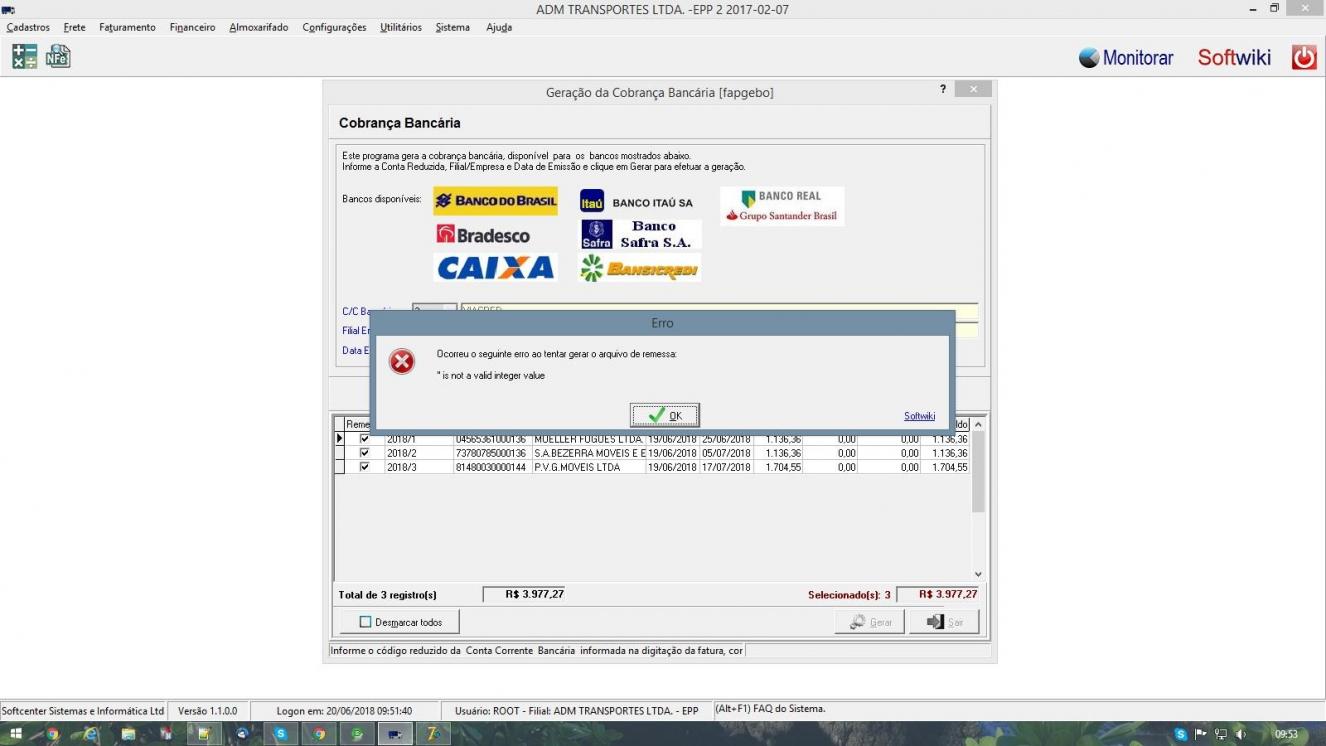Open the Windows Start button
The height and width of the screenshot is (746, 1326).
tap(15, 734)
